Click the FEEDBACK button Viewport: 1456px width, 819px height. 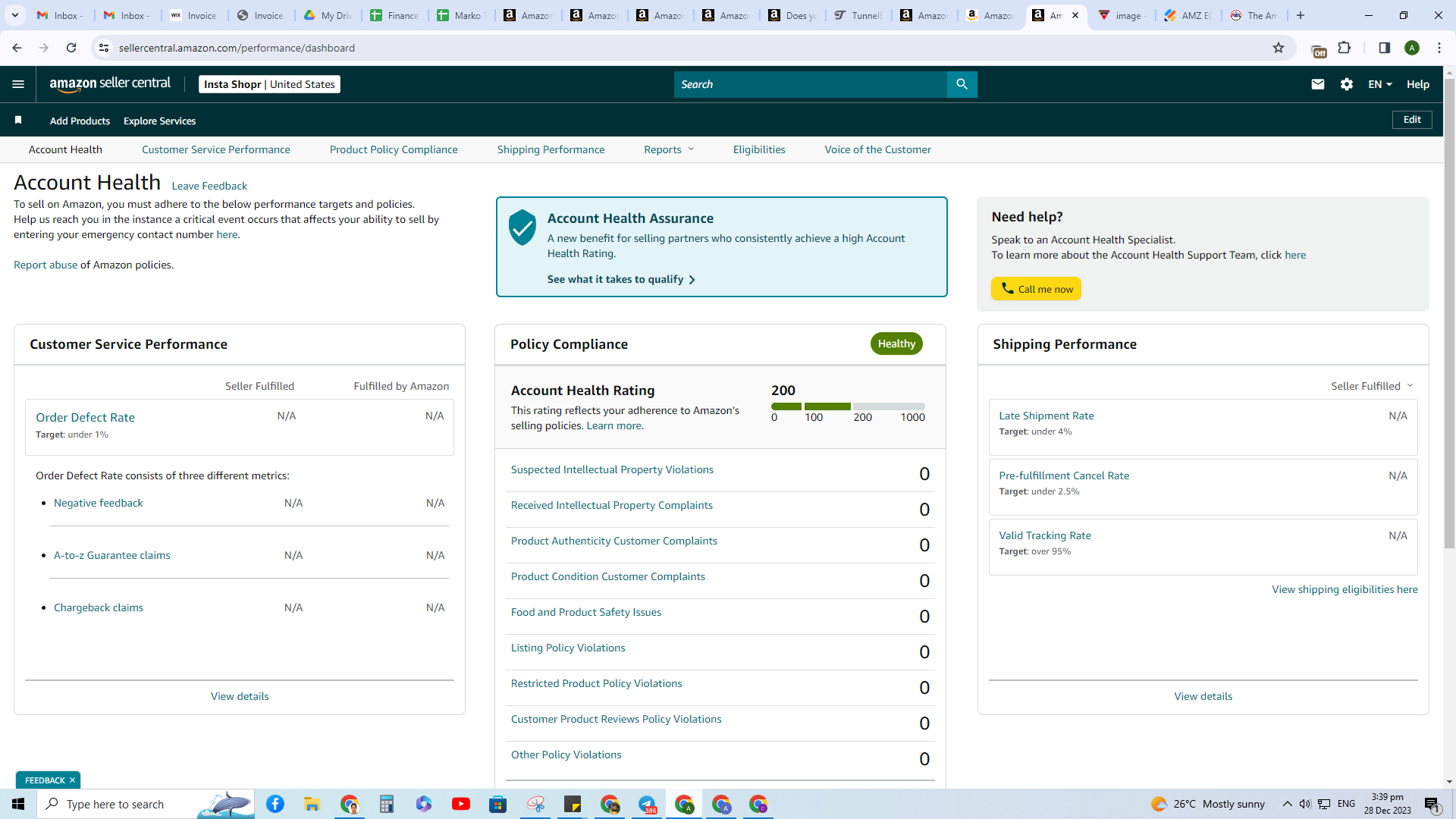[45, 780]
